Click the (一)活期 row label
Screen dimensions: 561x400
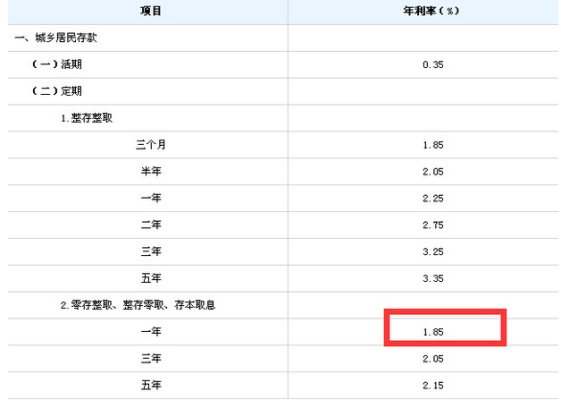[57, 64]
